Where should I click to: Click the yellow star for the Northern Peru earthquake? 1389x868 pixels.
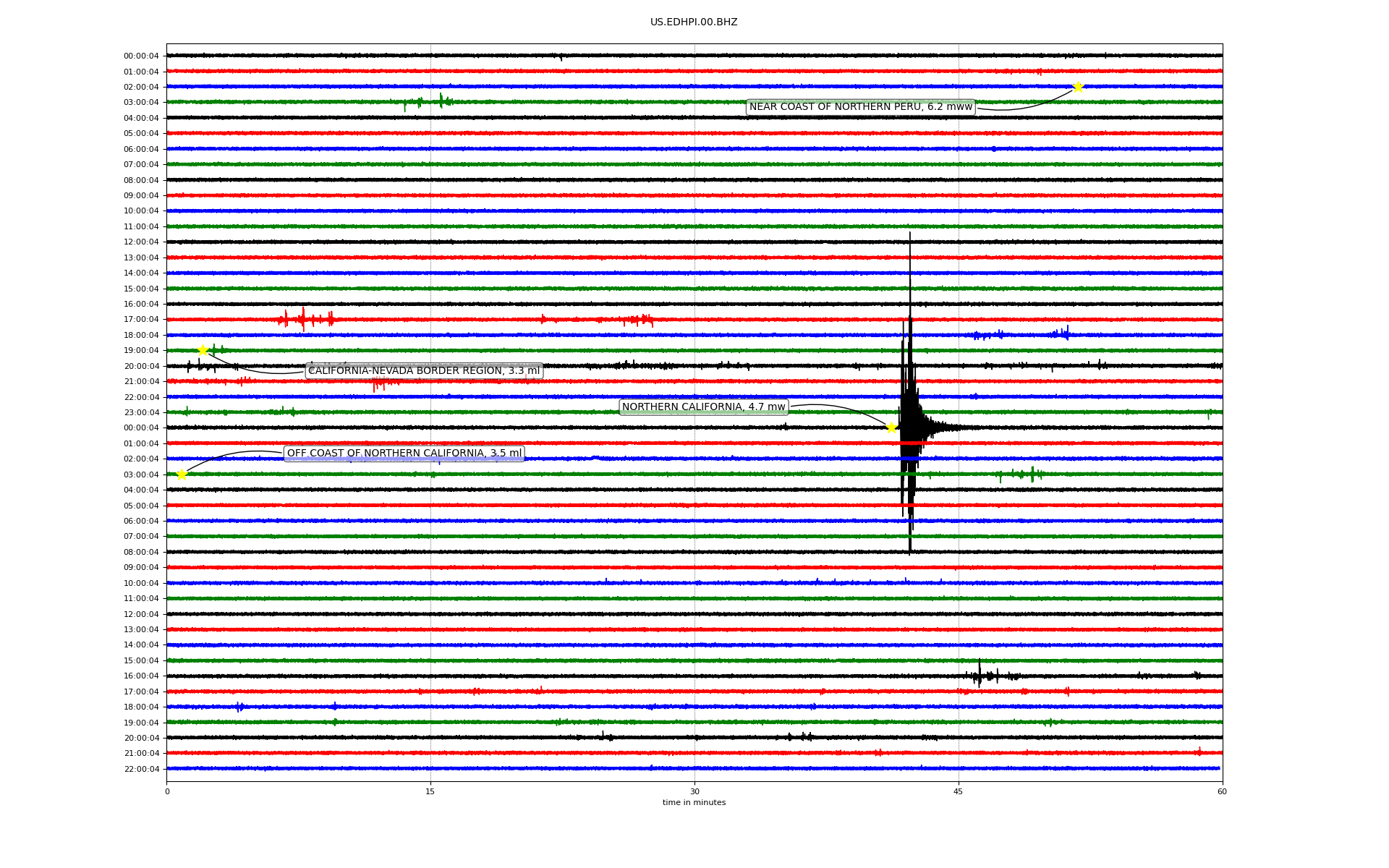tap(1078, 87)
